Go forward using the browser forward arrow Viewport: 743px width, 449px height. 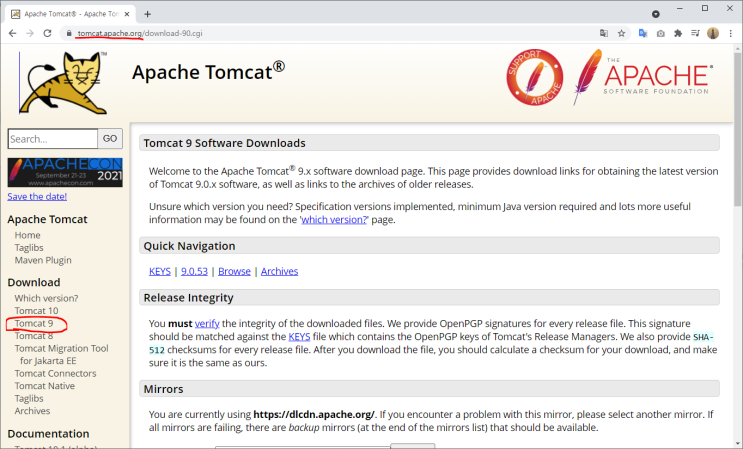(30, 33)
